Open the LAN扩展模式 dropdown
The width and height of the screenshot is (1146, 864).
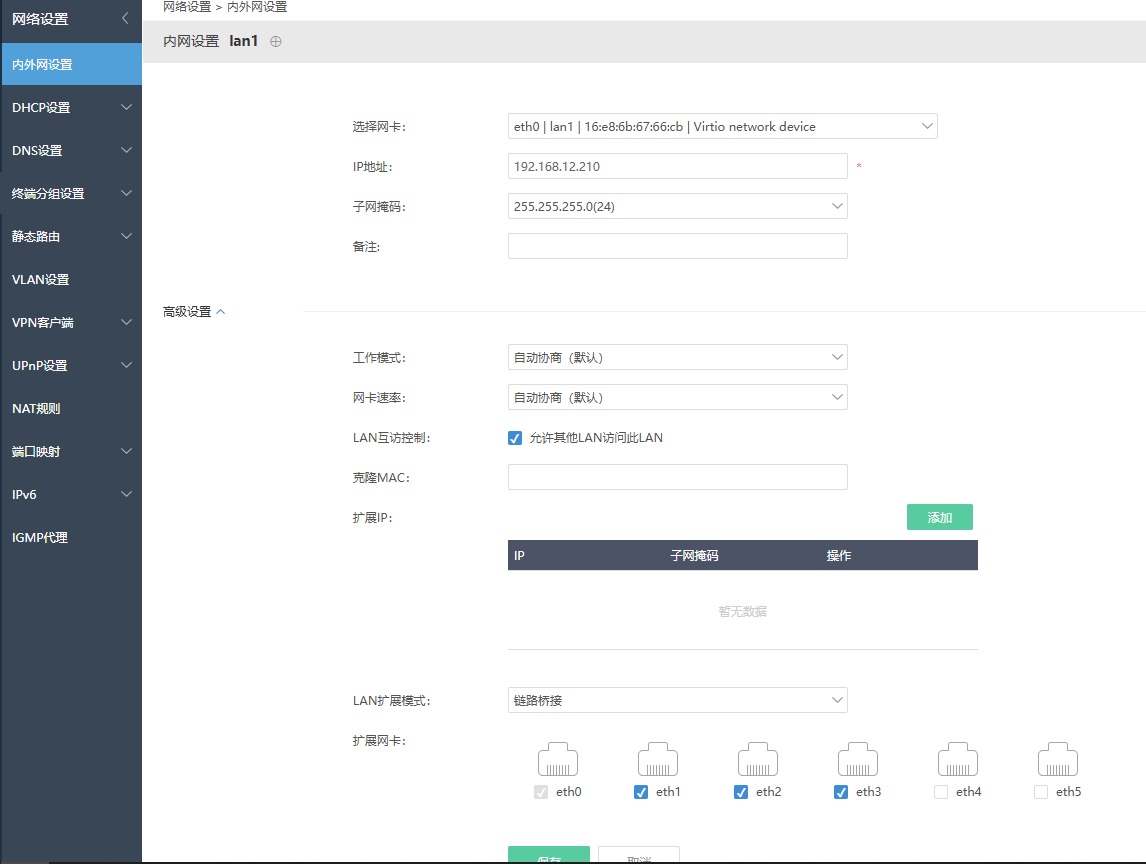click(677, 701)
